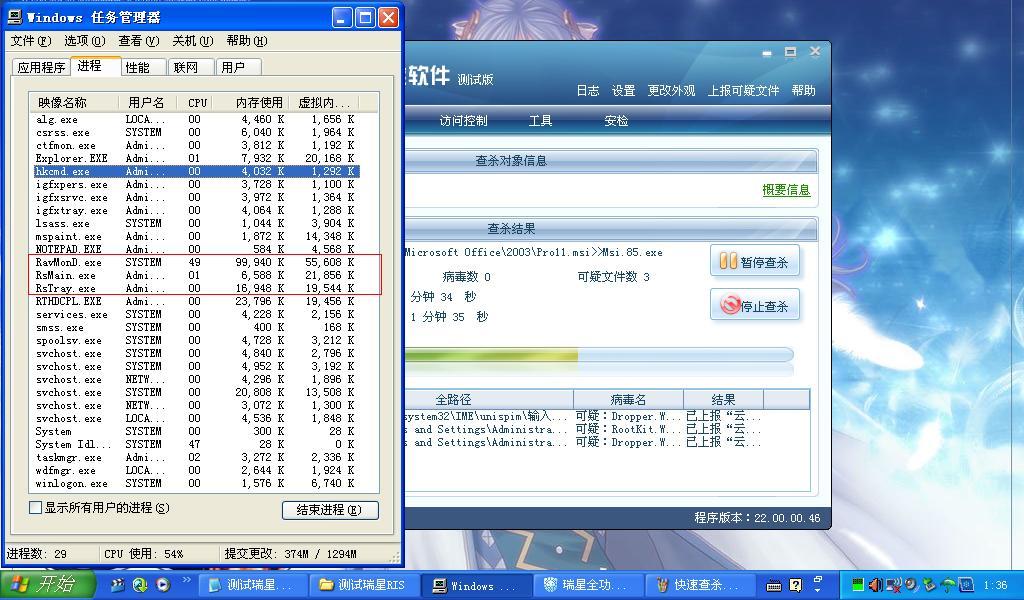Sort processes by CPU column header
This screenshot has height=600, width=1024.
tap(197, 103)
